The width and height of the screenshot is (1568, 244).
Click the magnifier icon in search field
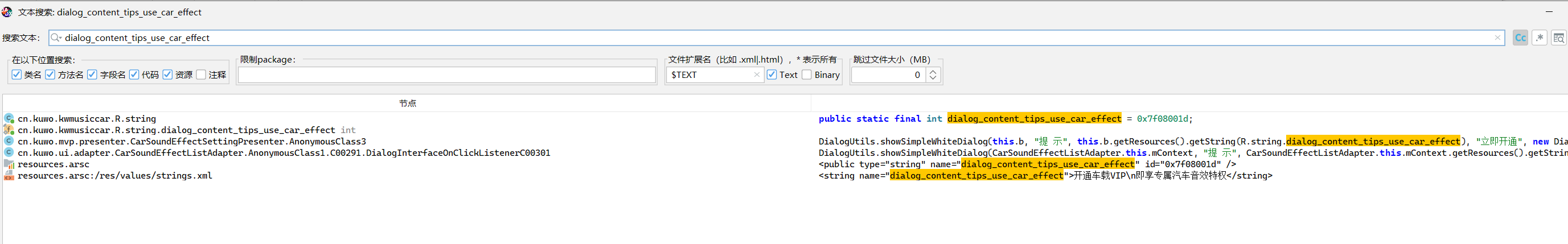tap(56, 38)
